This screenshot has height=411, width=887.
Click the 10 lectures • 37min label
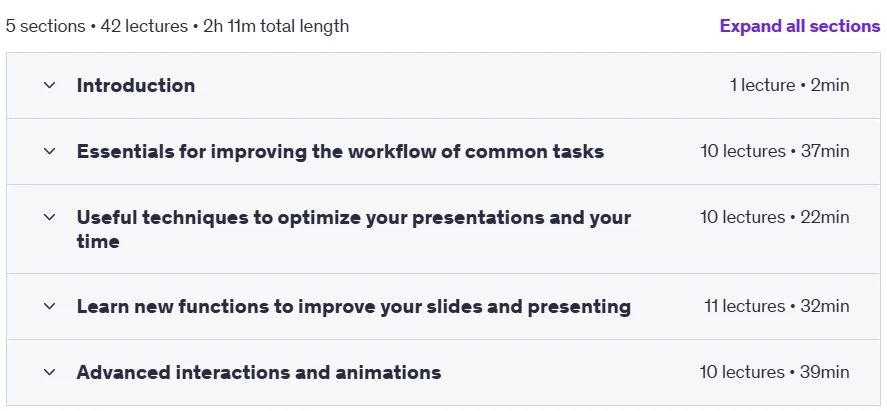coord(775,152)
